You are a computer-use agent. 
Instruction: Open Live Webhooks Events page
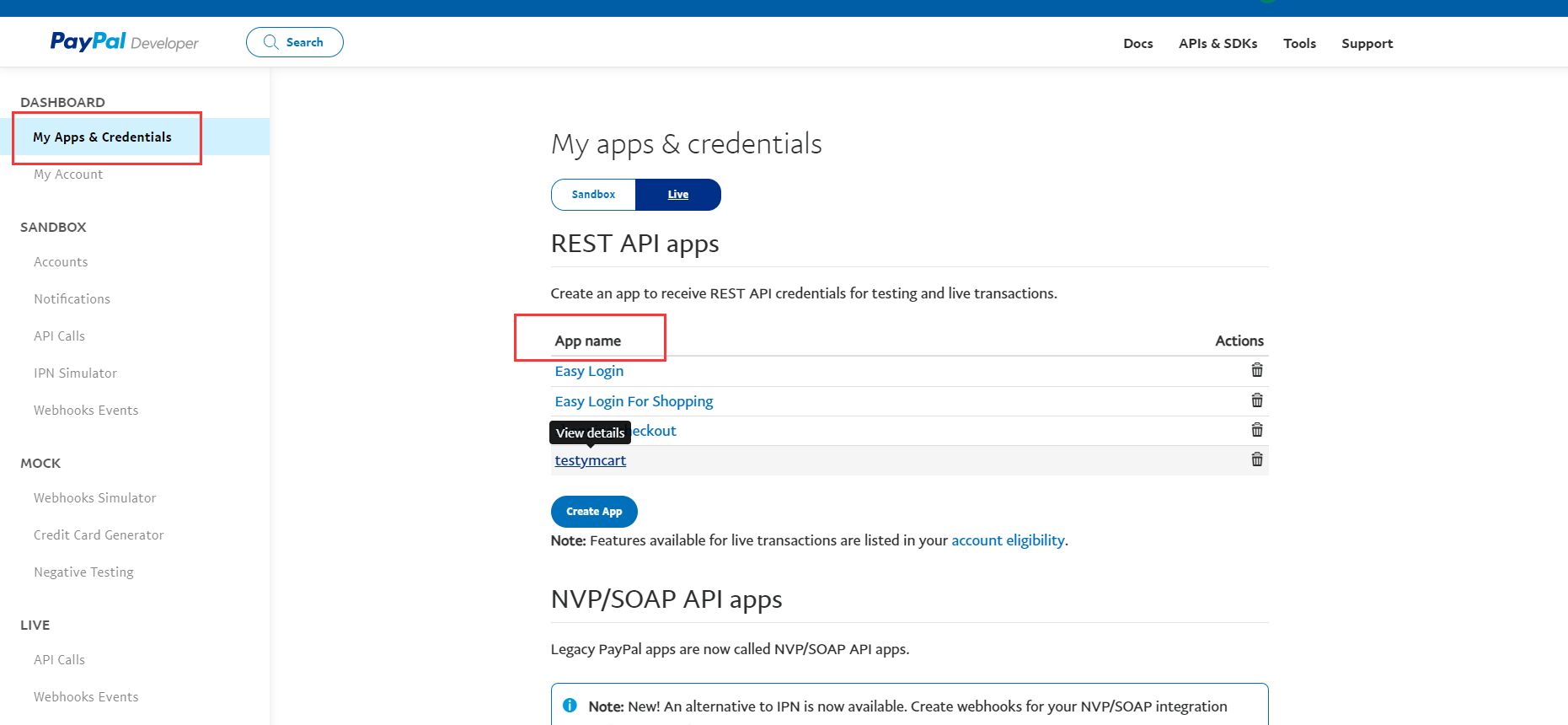pyautogui.click(x=86, y=697)
